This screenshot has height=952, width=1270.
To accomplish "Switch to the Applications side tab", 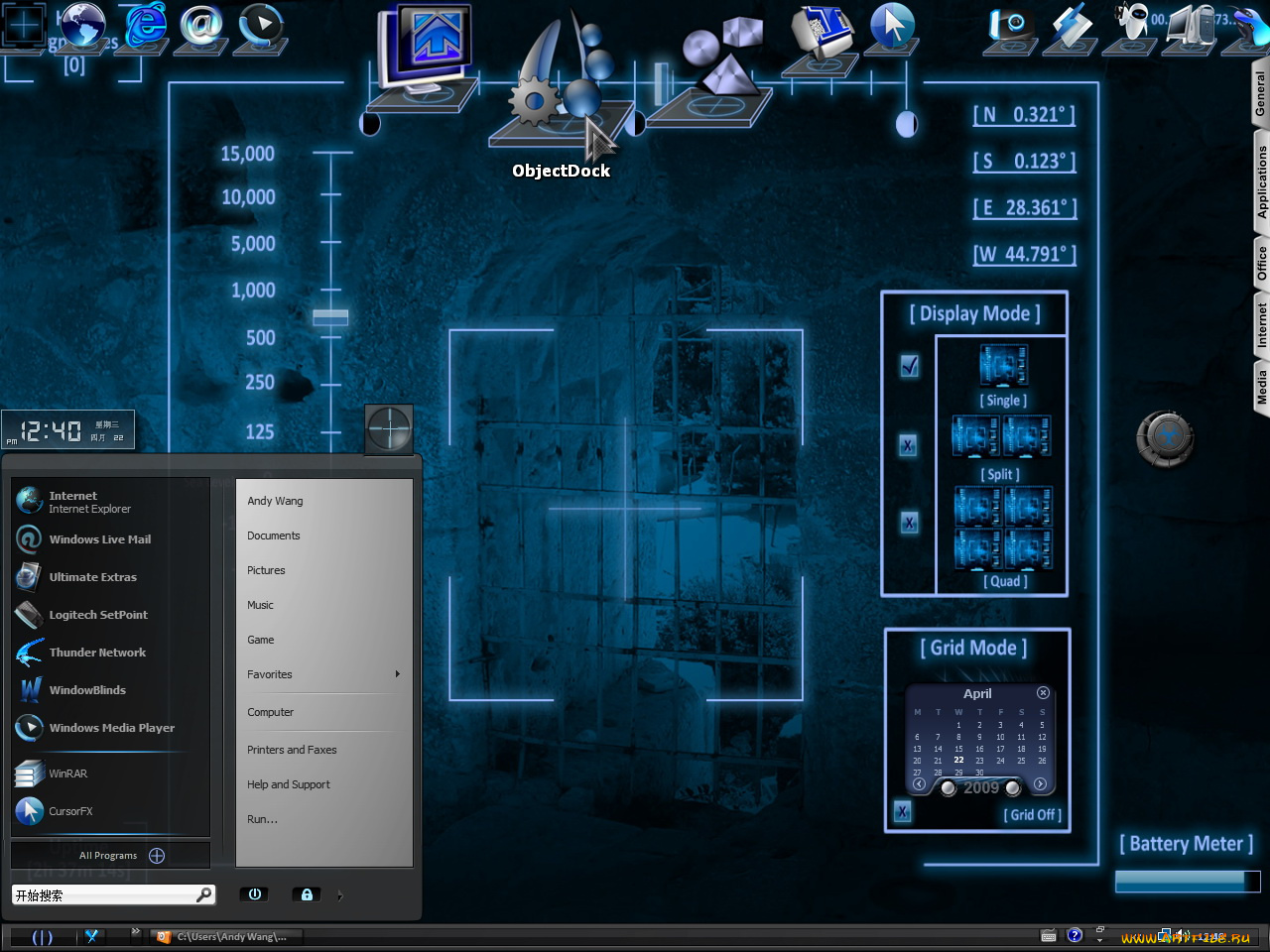I will point(1261,182).
